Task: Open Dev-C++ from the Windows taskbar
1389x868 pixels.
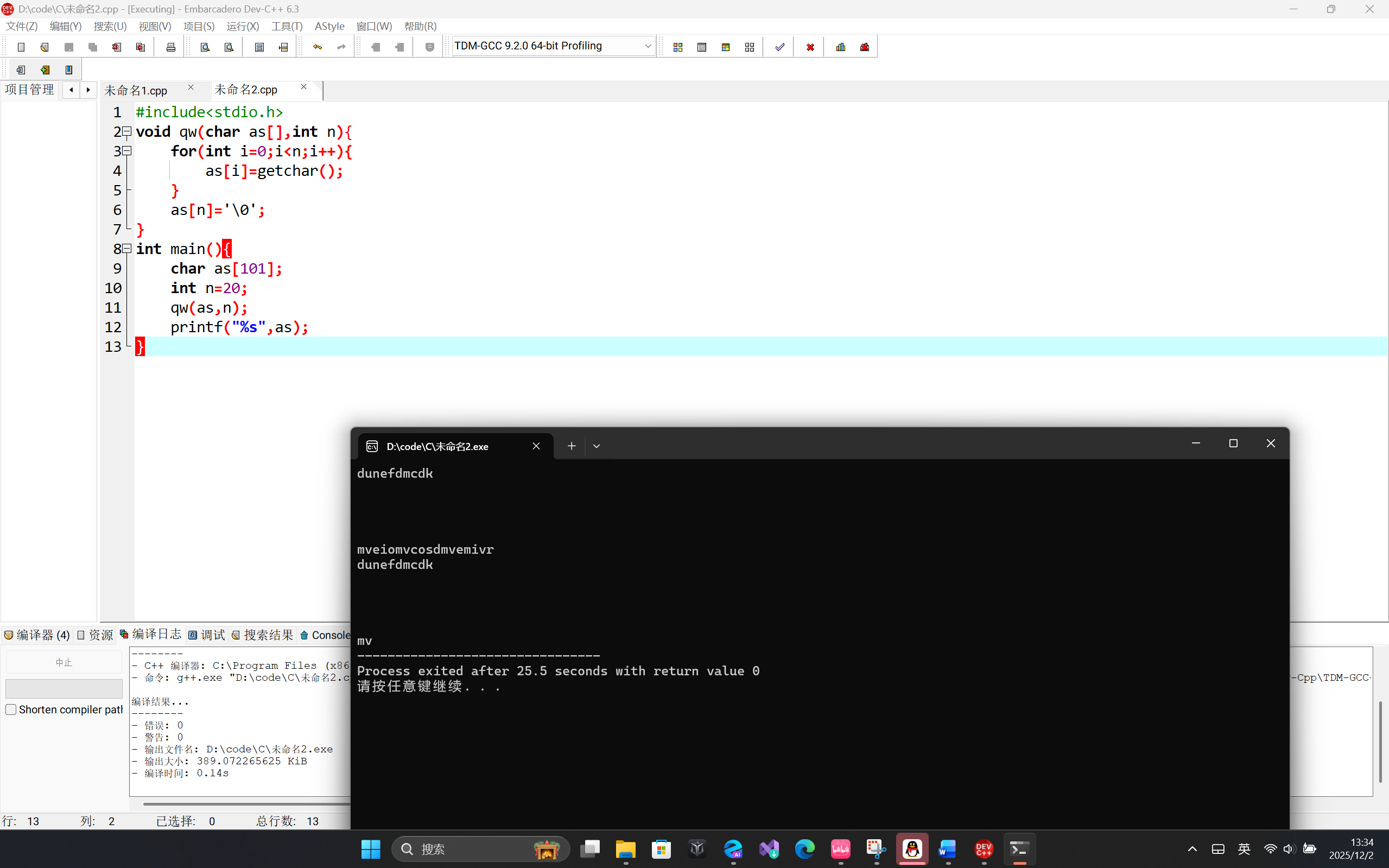Action: pos(984,849)
